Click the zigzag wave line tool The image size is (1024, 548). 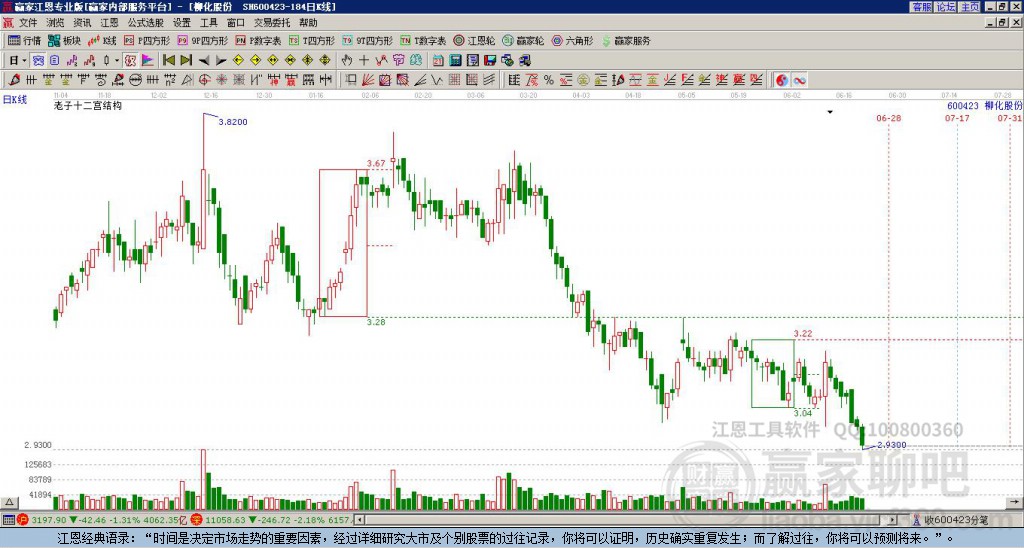click(x=436, y=80)
